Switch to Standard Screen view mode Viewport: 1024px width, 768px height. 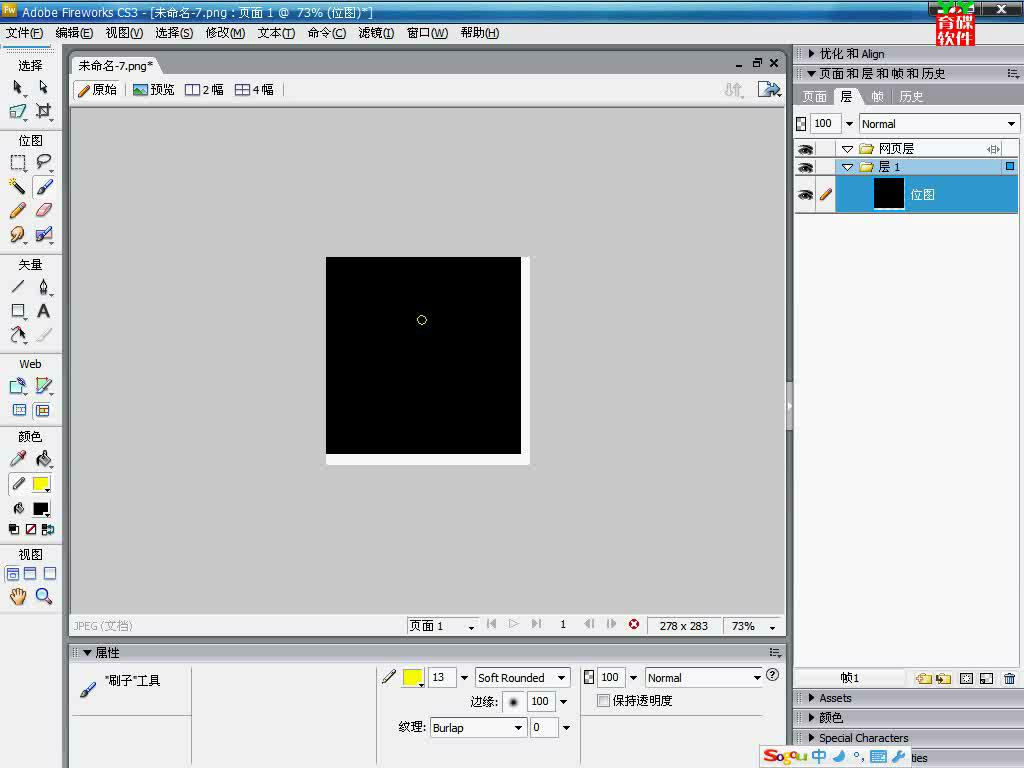click(x=12, y=574)
